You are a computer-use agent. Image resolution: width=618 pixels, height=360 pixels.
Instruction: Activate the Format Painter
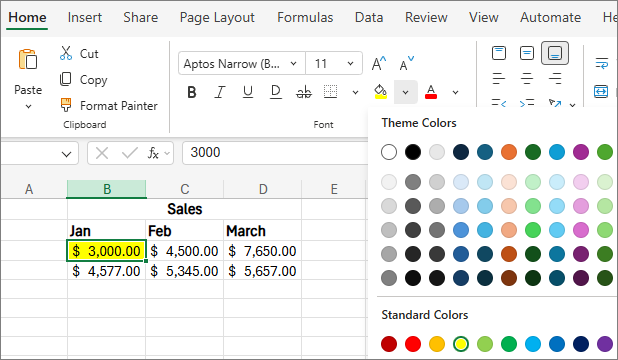click(x=66, y=105)
